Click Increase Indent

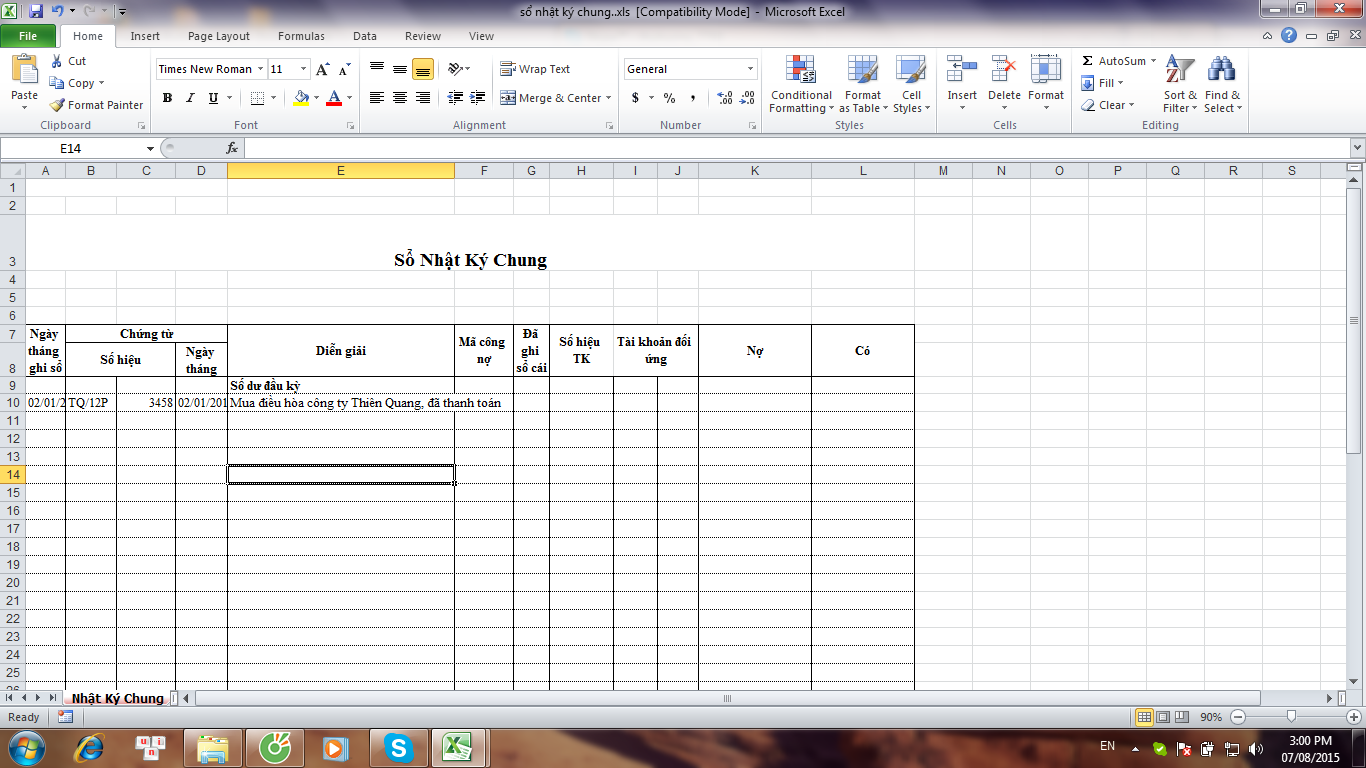point(478,98)
